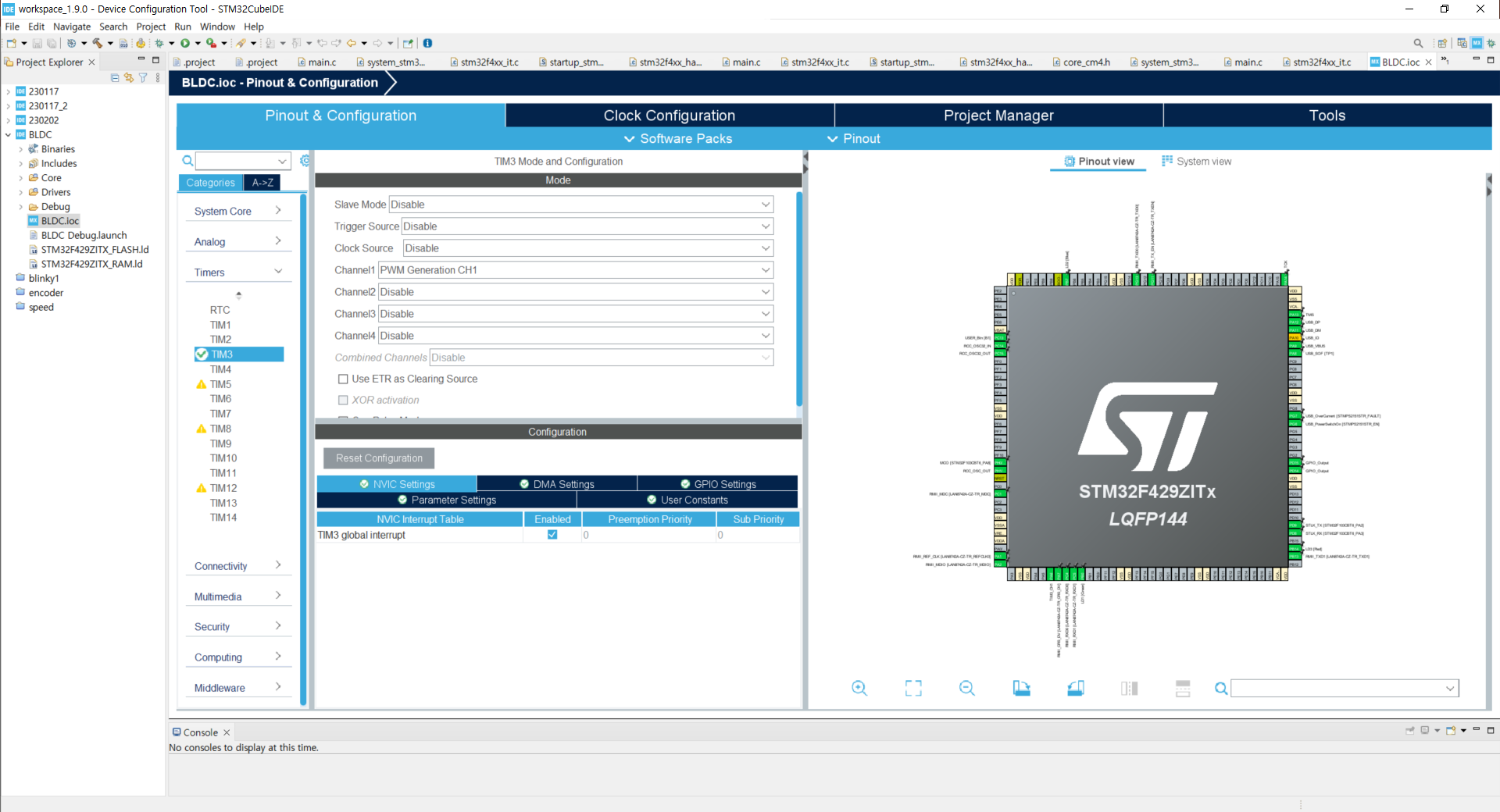The width and height of the screenshot is (1500, 812).
Task: Check the XOR activation checkbox
Action: (342, 400)
